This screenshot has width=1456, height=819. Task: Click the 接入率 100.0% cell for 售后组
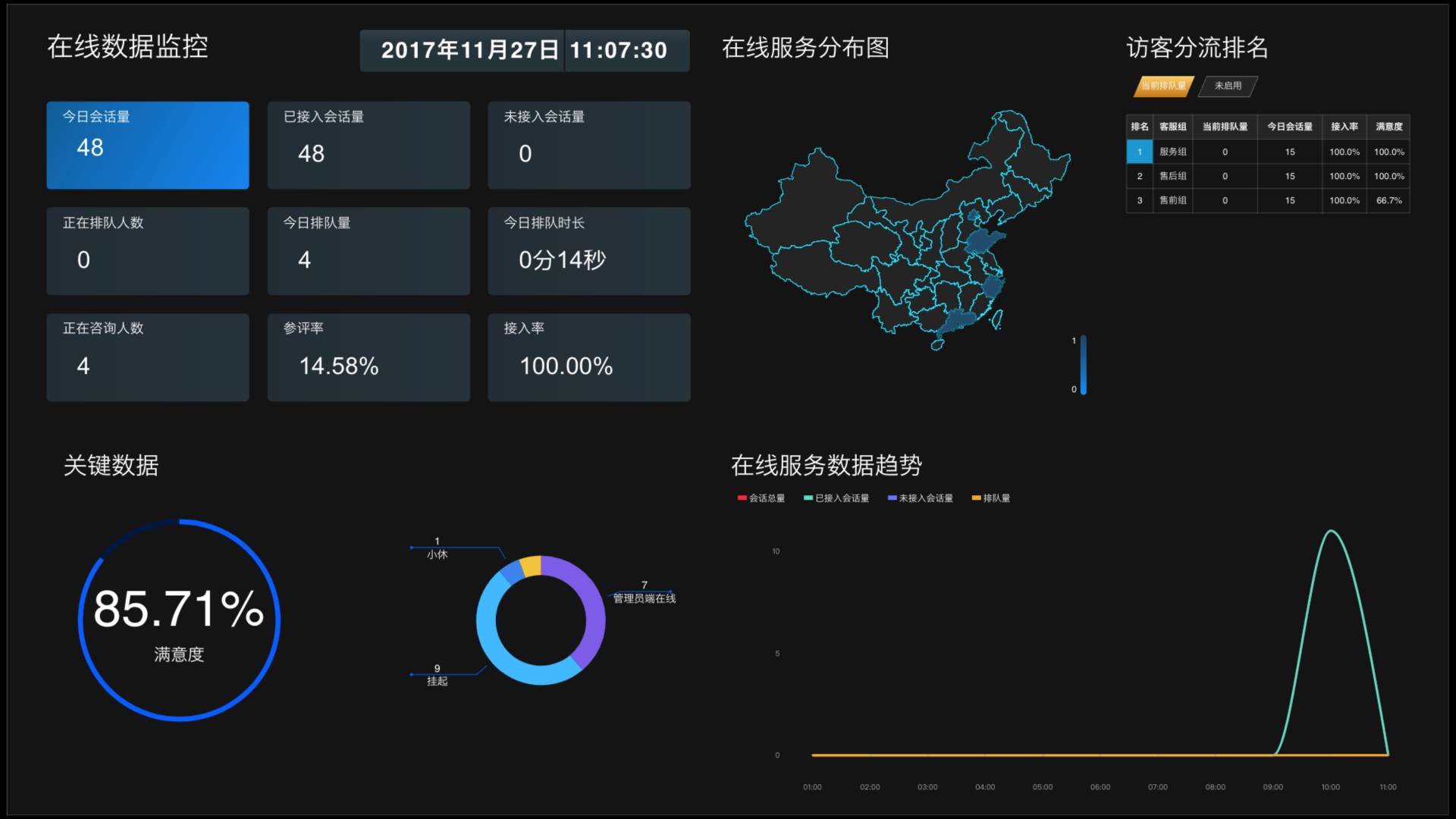click(1345, 176)
